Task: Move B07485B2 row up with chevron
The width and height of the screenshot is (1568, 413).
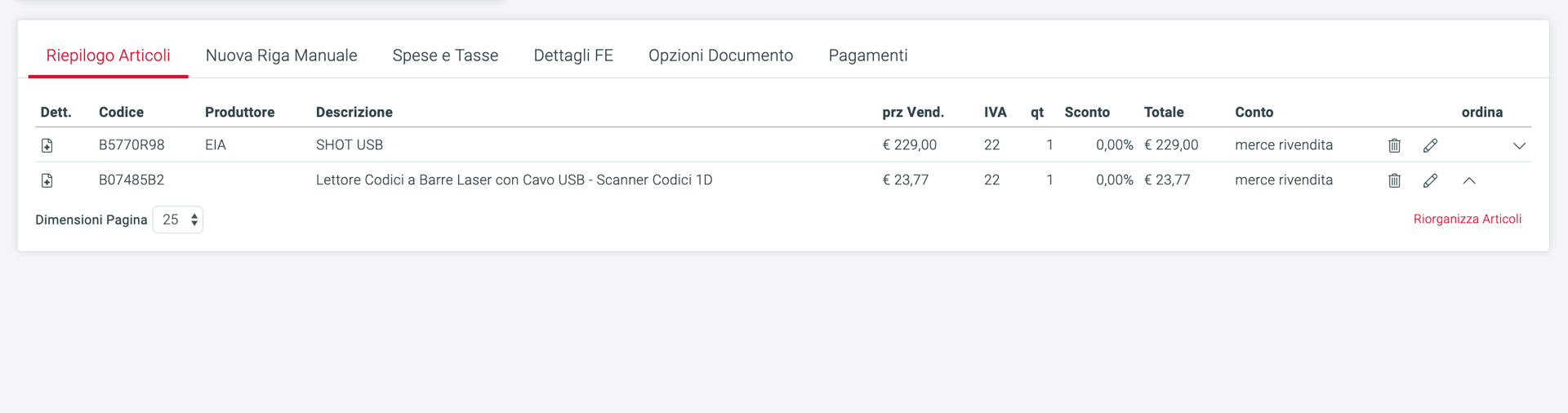Action: tap(1469, 180)
